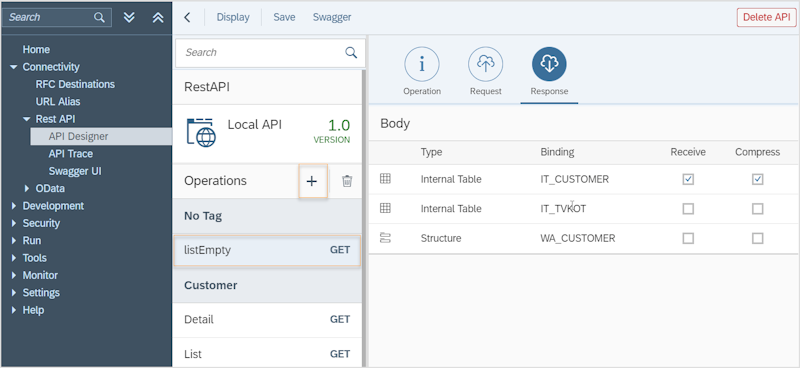Switch to the Request tab label
This screenshot has width=800, height=368.
[486, 91]
